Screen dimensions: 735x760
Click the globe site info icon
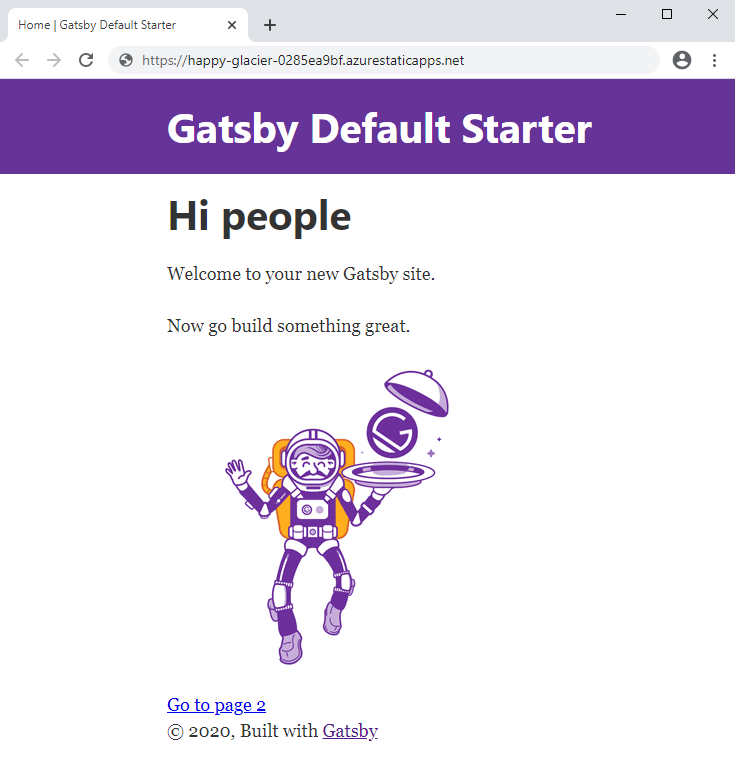pos(126,60)
